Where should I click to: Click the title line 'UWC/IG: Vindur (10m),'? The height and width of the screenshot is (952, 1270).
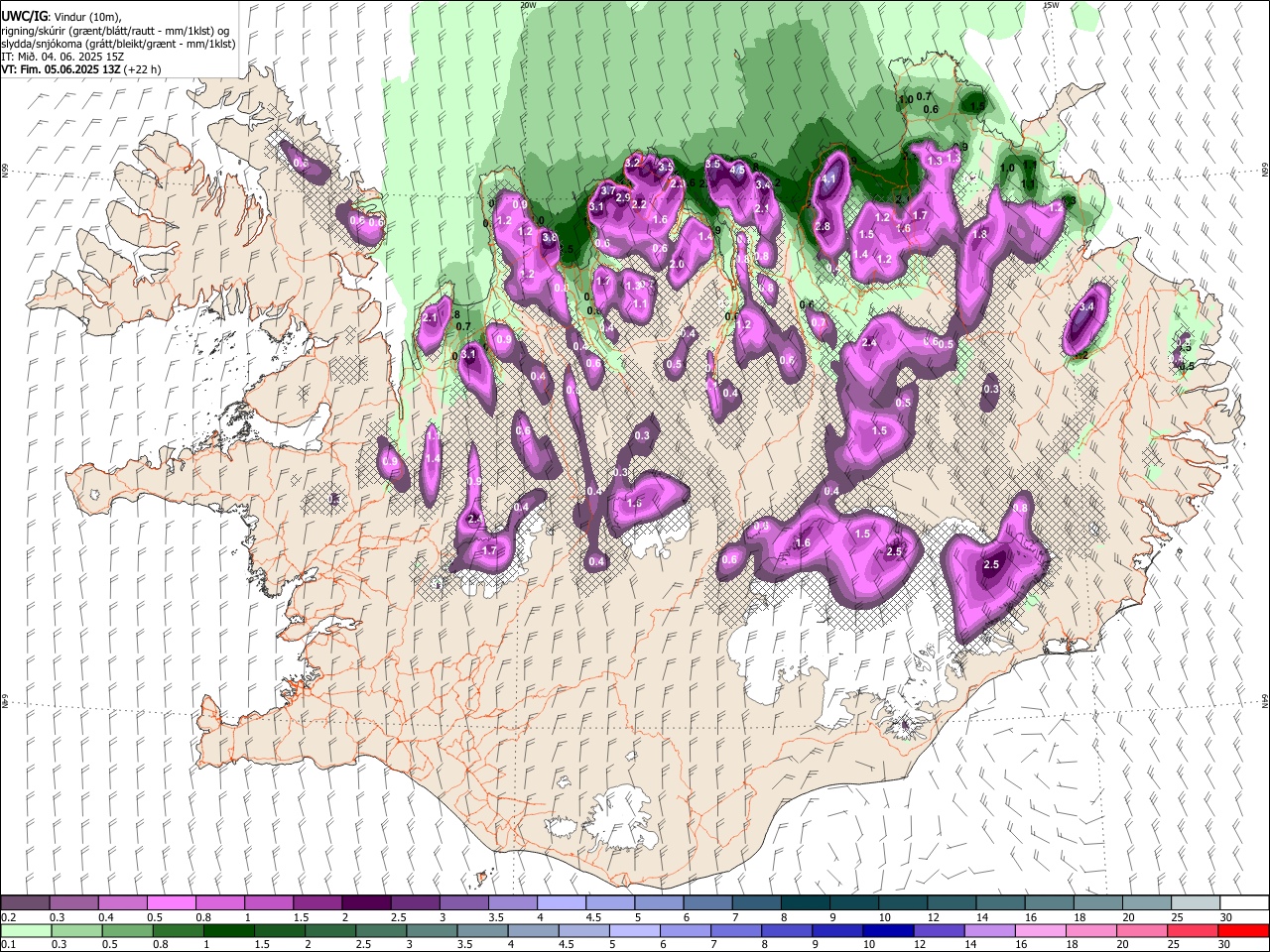[x=62, y=16]
